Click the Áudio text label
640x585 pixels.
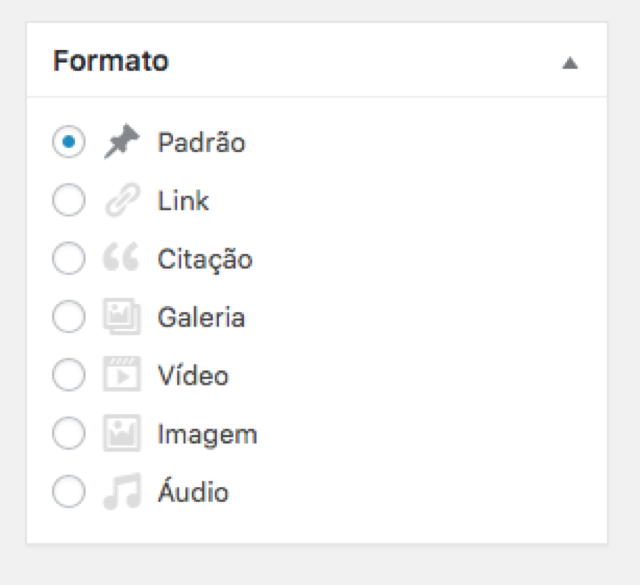pyautogui.click(x=193, y=493)
